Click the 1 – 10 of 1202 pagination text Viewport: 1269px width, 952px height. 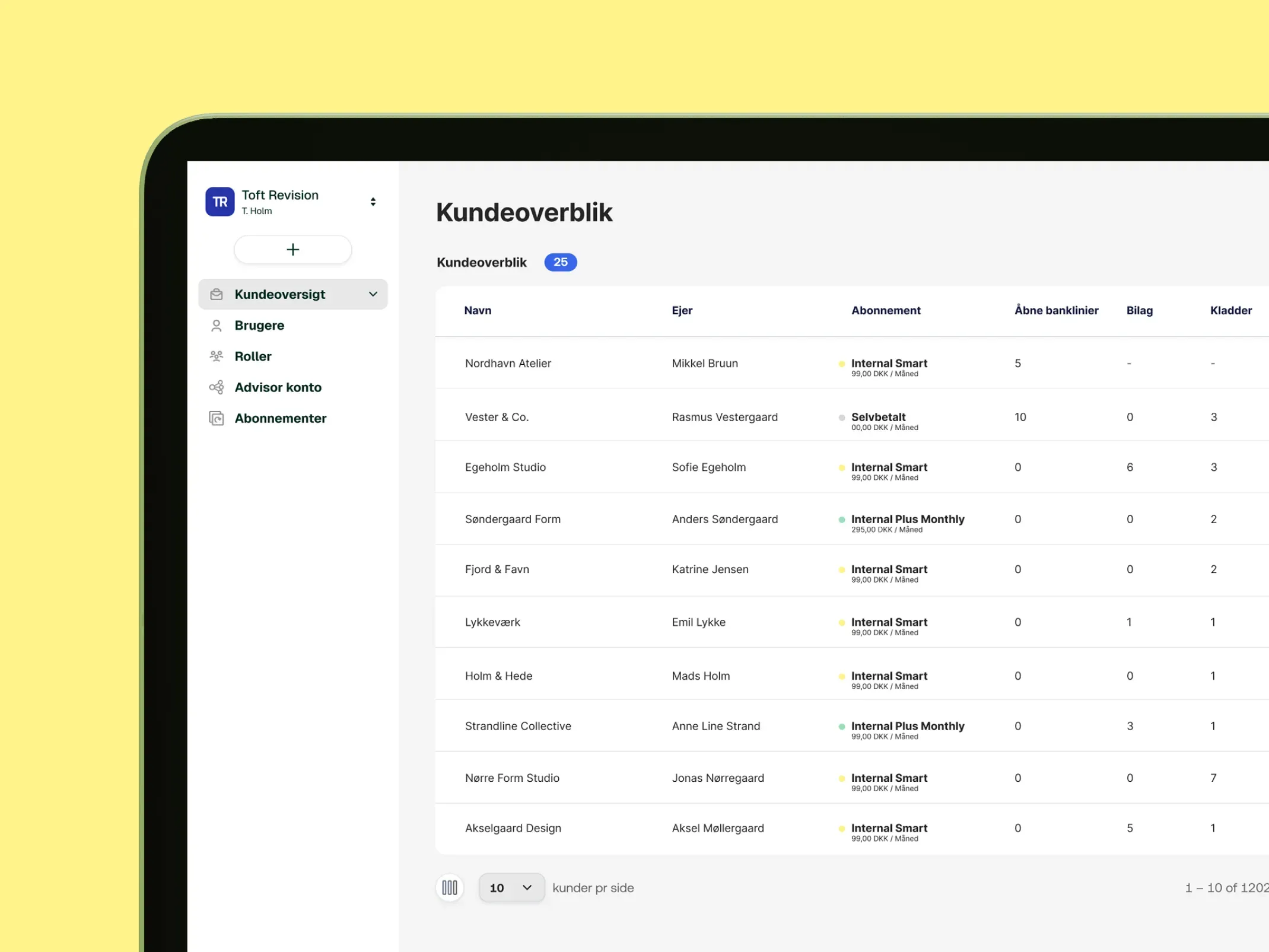[1227, 888]
